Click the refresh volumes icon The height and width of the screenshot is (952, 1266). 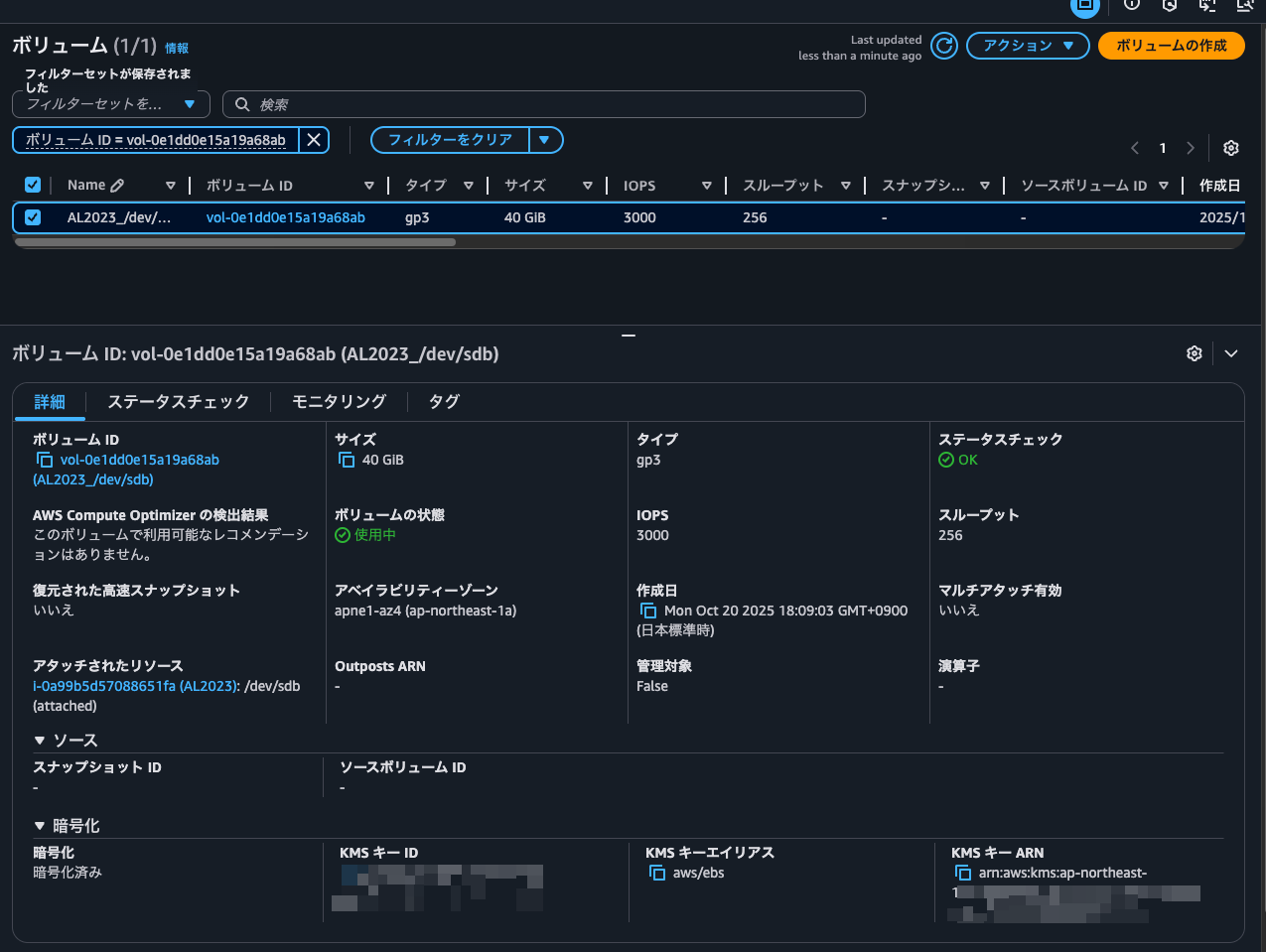point(944,46)
